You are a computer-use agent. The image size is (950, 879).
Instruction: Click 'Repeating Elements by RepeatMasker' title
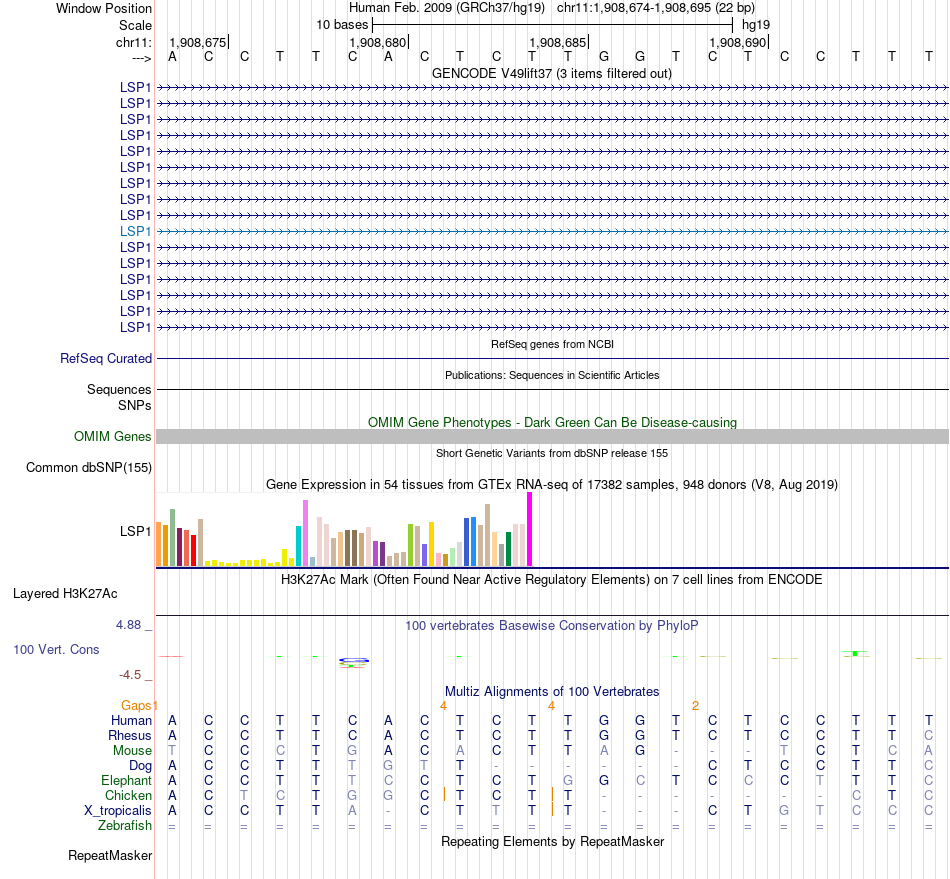[552, 842]
